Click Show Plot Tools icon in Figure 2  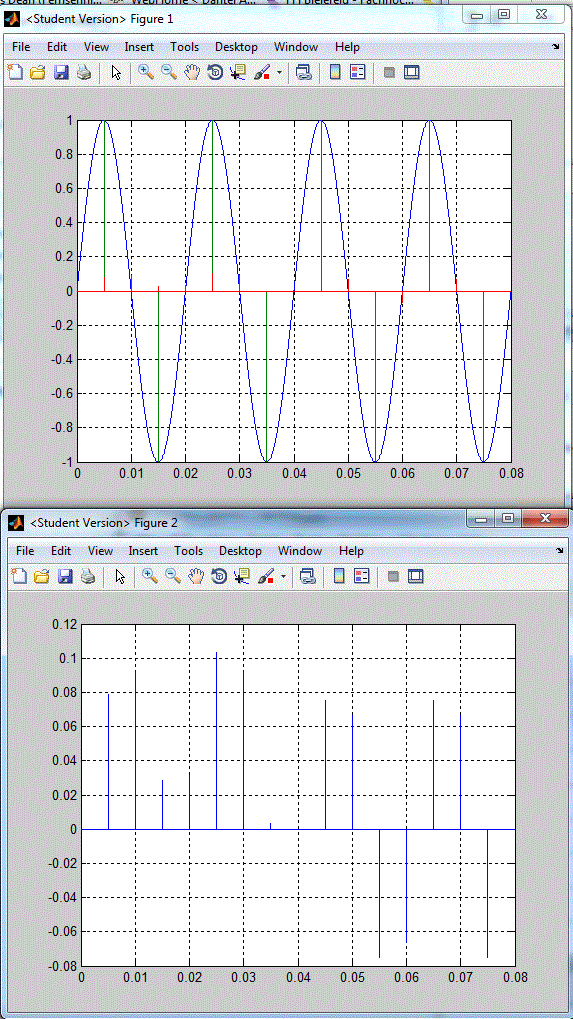[416, 576]
